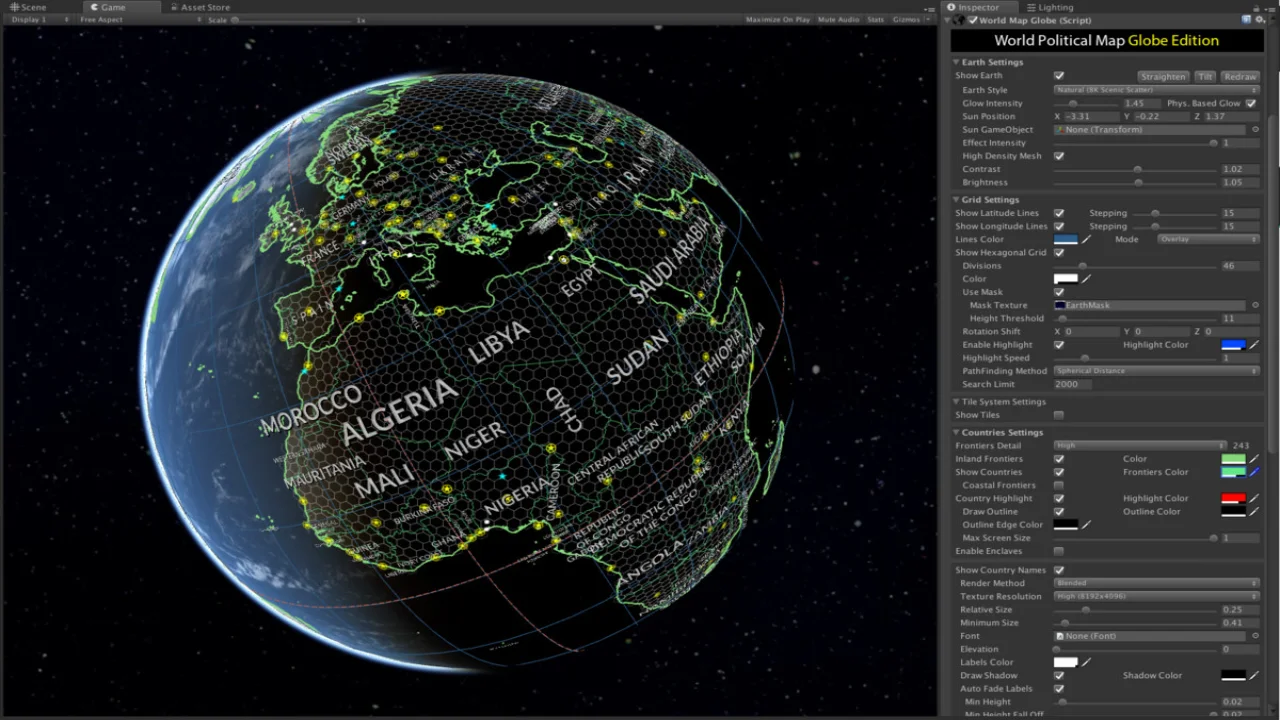The height and width of the screenshot is (720, 1280).
Task: Open the red country Highlight Color swatch
Action: pos(1233,498)
